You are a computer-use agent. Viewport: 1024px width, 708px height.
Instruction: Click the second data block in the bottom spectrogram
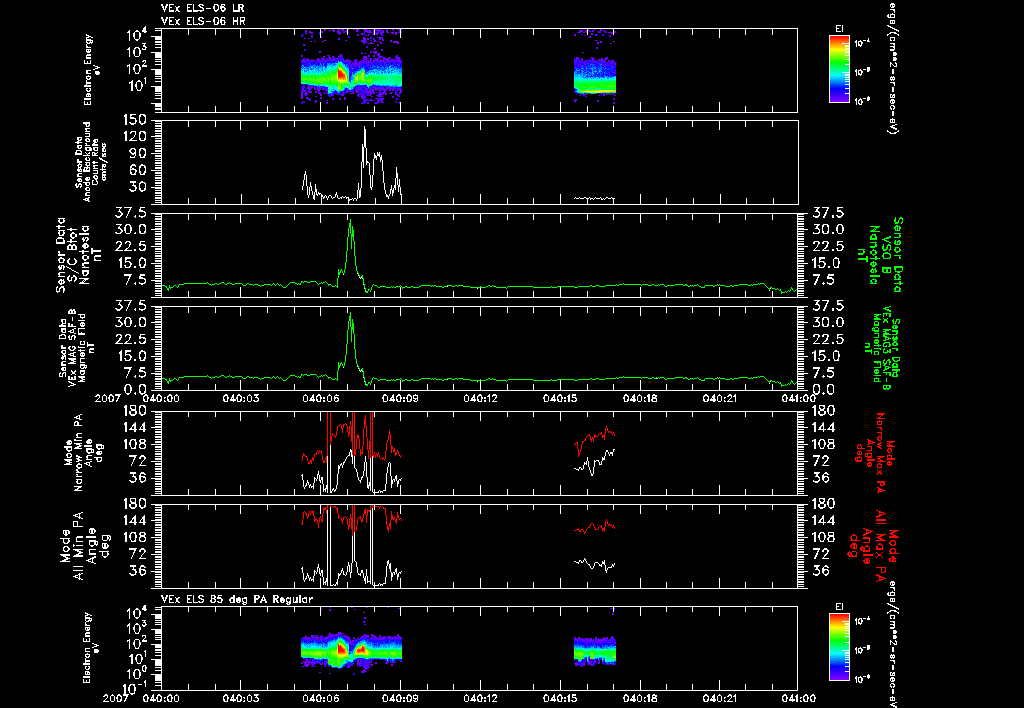pos(595,651)
